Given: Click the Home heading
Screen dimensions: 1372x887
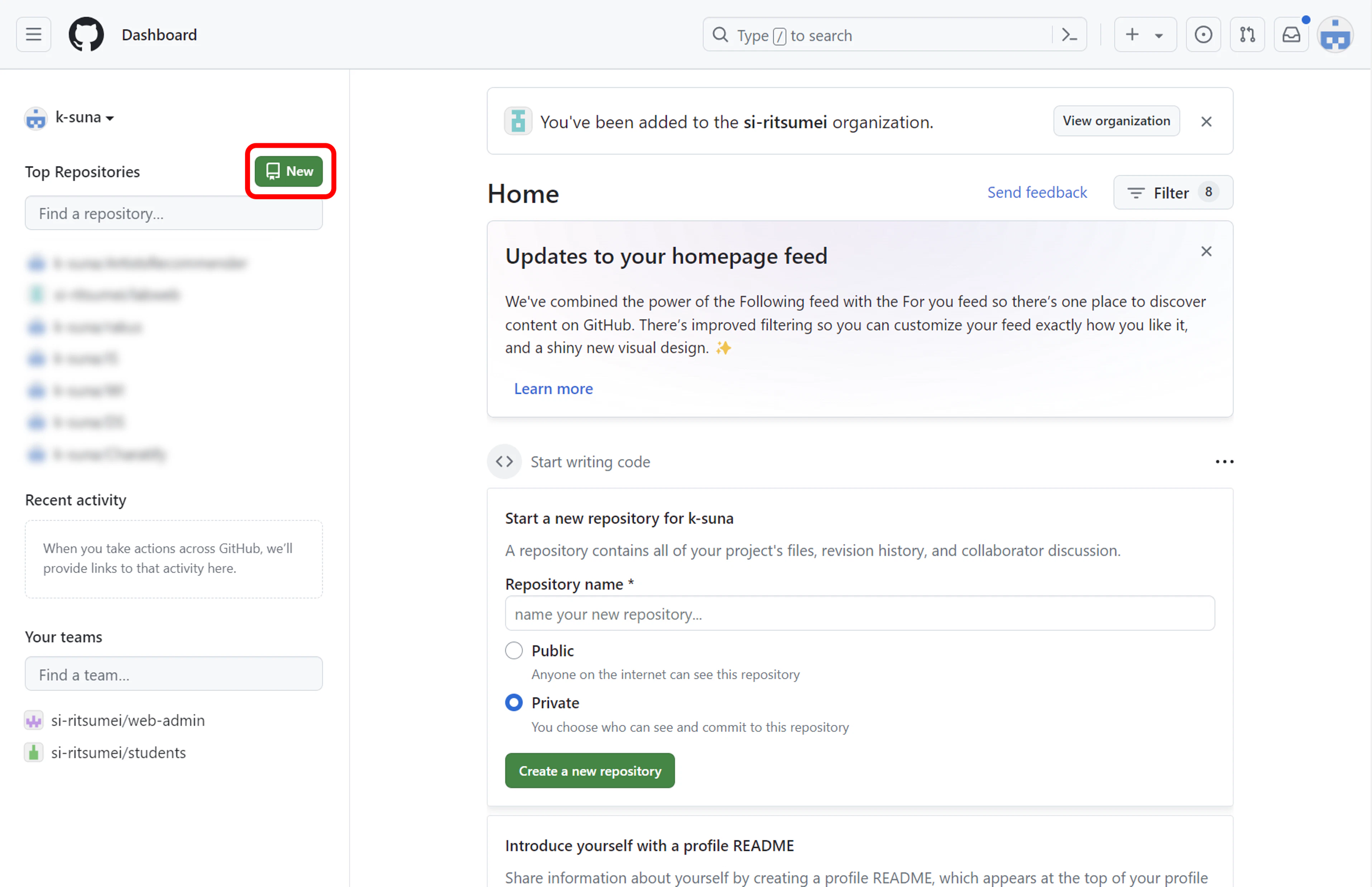Looking at the screenshot, I should tap(523, 194).
